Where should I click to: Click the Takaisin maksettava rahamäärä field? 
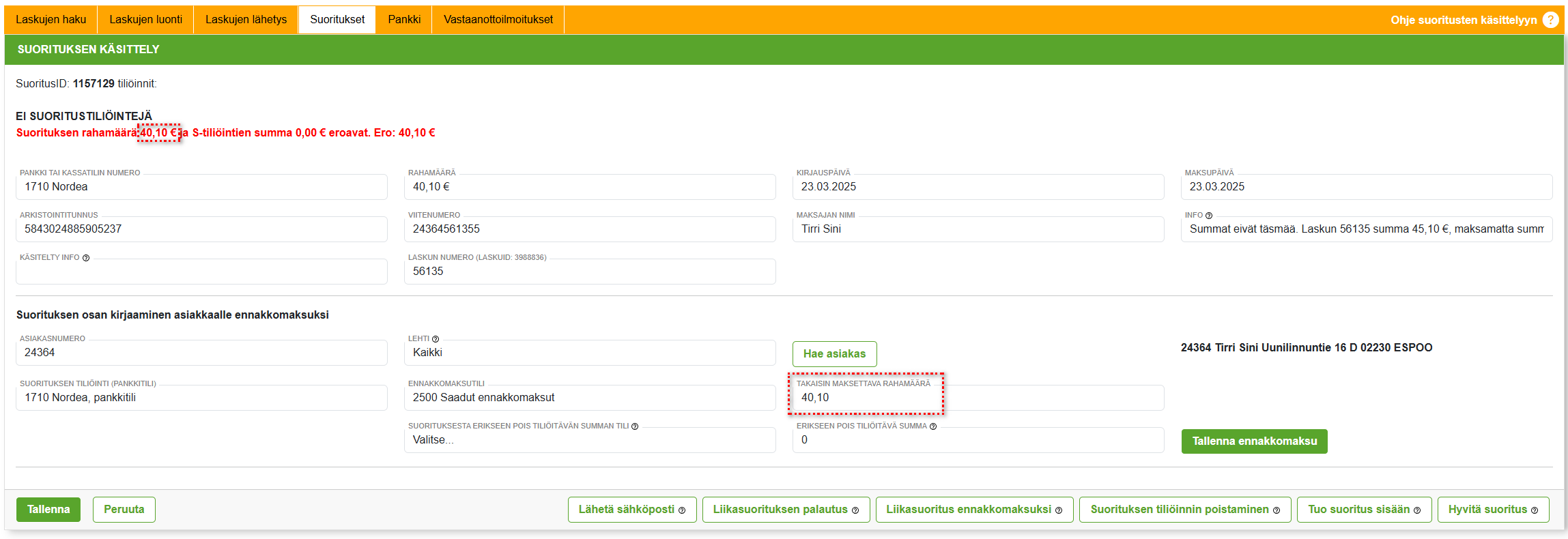pyautogui.click(x=978, y=398)
